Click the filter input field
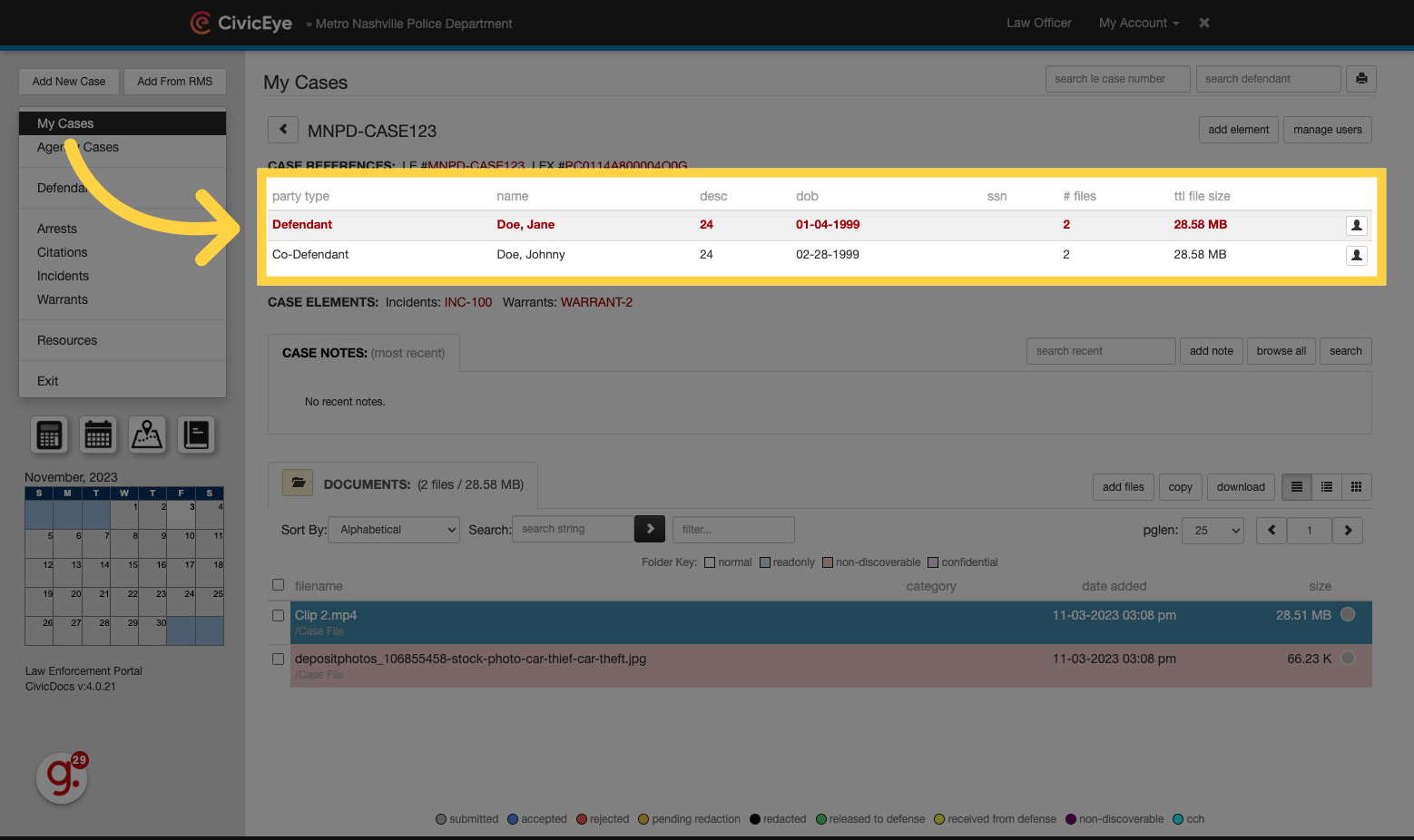This screenshot has width=1414, height=840. tap(733, 530)
